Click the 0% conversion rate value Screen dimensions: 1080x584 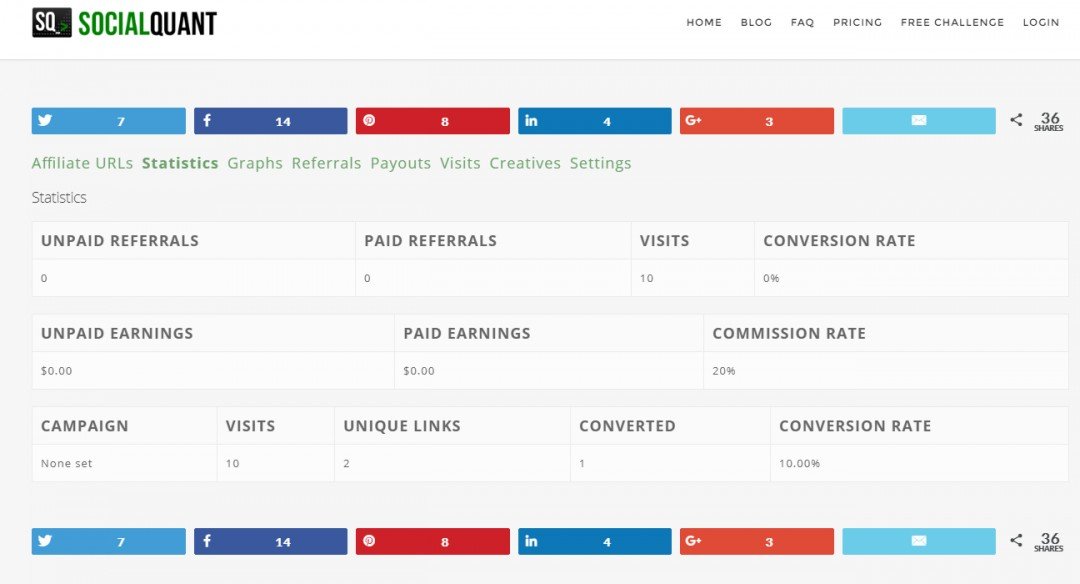[x=771, y=278]
